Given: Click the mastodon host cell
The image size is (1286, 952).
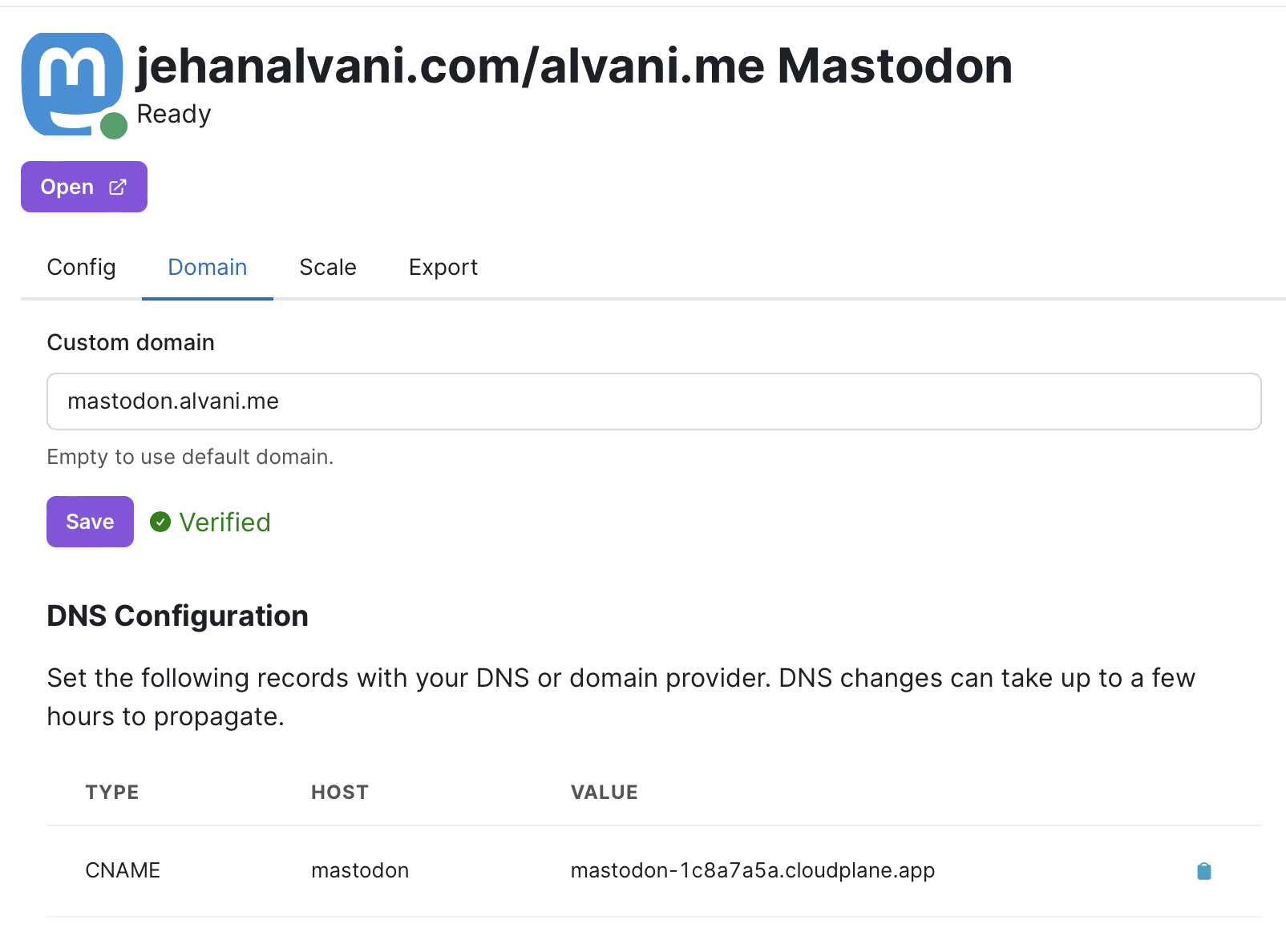Looking at the screenshot, I should tap(360, 870).
